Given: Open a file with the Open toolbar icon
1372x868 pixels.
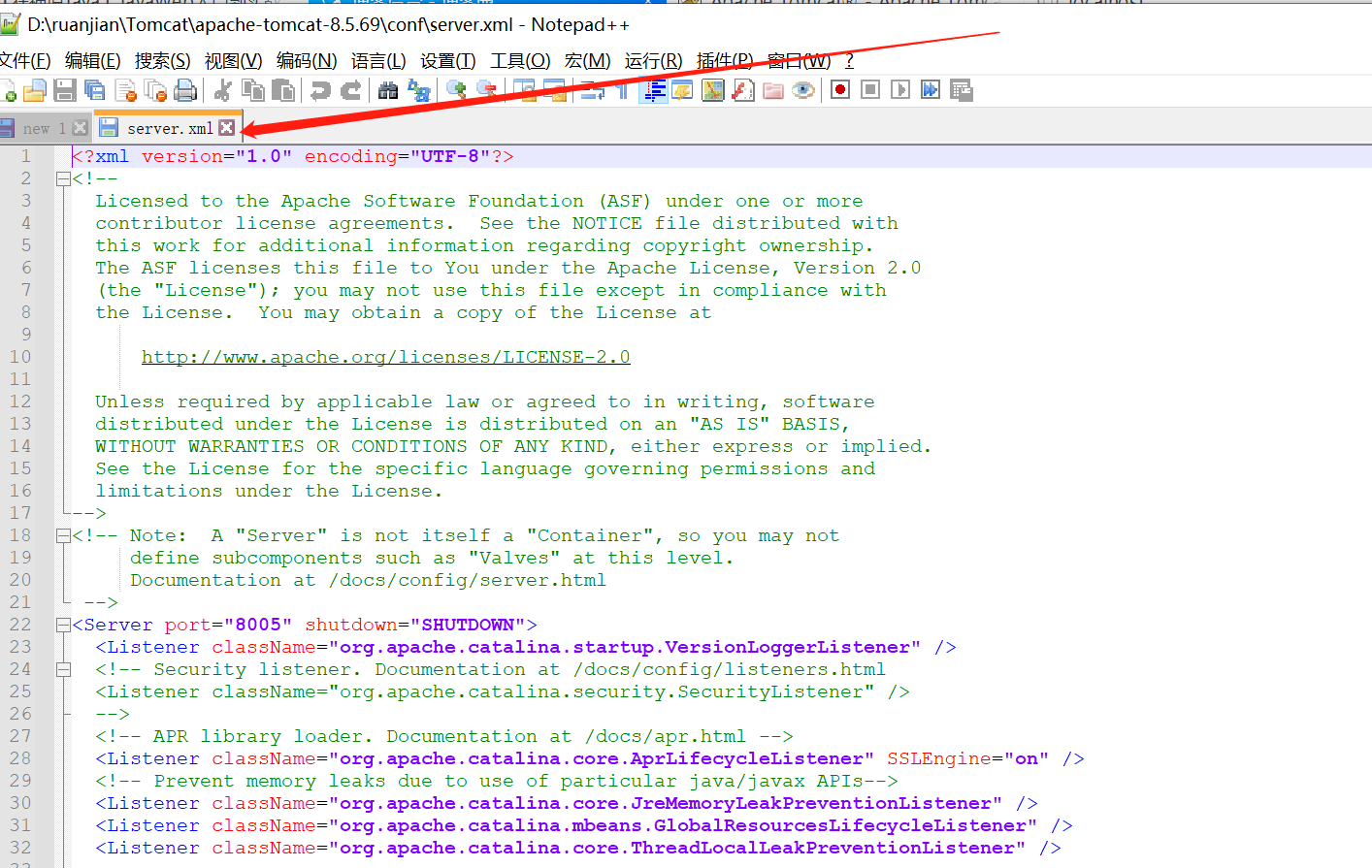Looking at the screenshot, I should tap(35, 90).
